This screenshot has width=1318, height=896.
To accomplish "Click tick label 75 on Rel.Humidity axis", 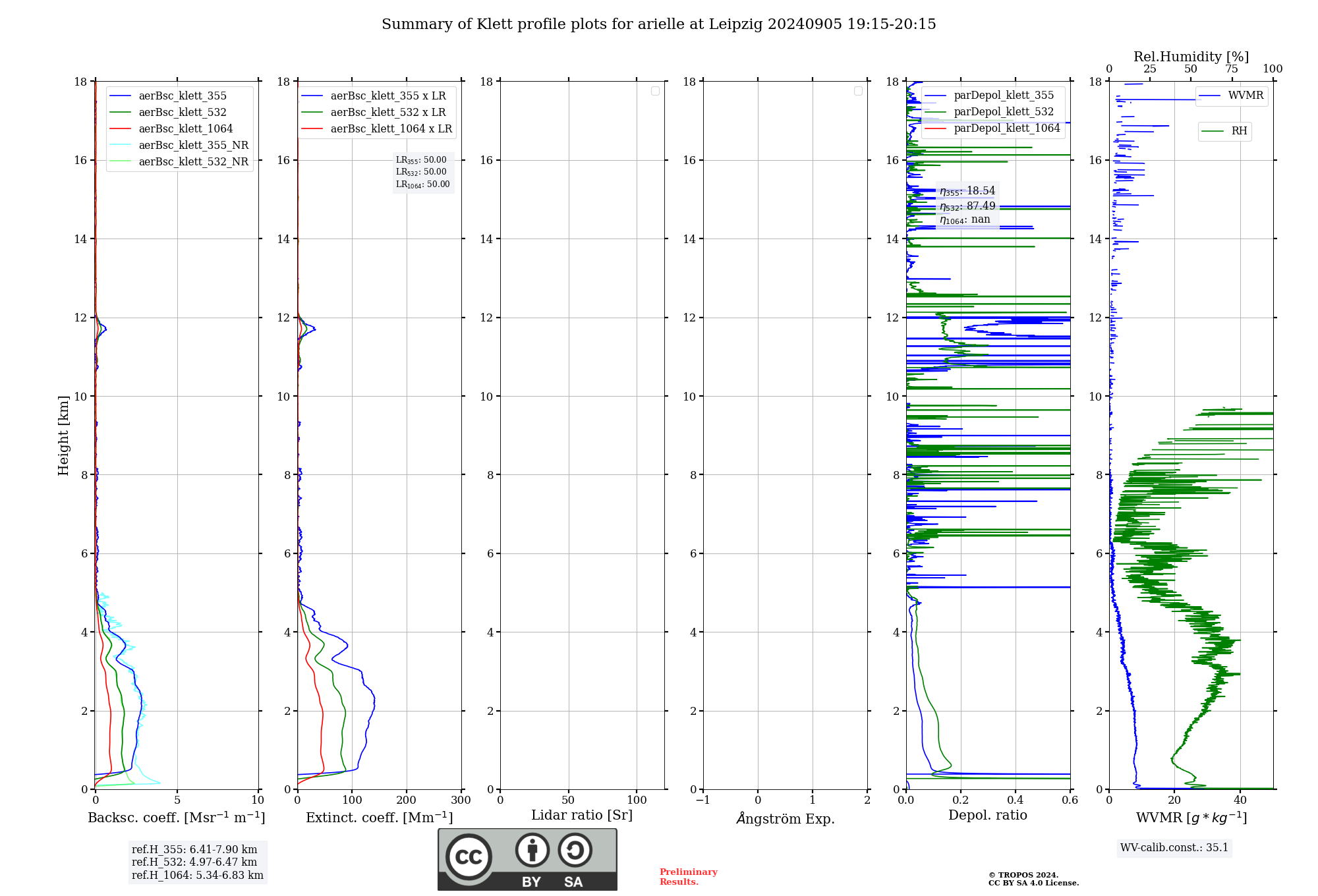I will tap(1232, 69).
